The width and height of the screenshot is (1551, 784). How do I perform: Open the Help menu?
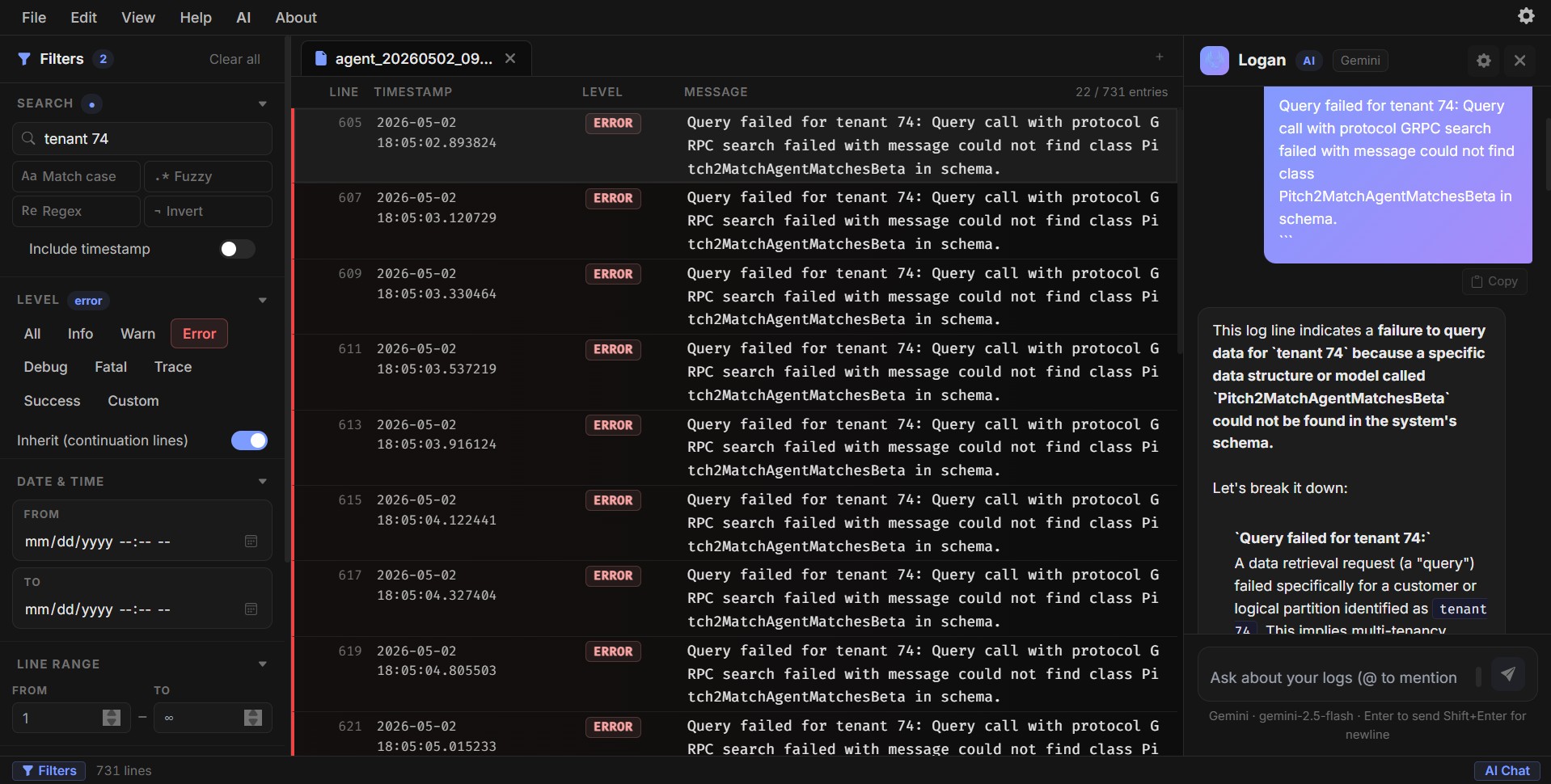point(196,17)
